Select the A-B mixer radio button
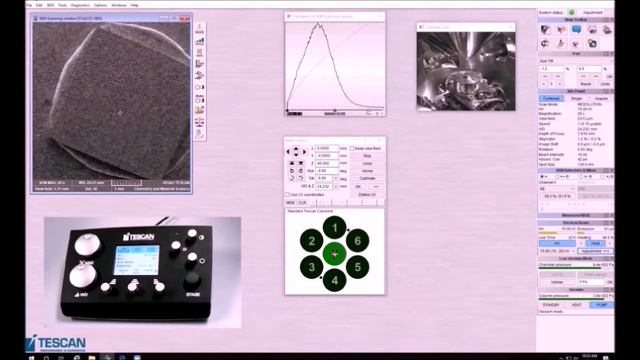 [x=581, y=177]
